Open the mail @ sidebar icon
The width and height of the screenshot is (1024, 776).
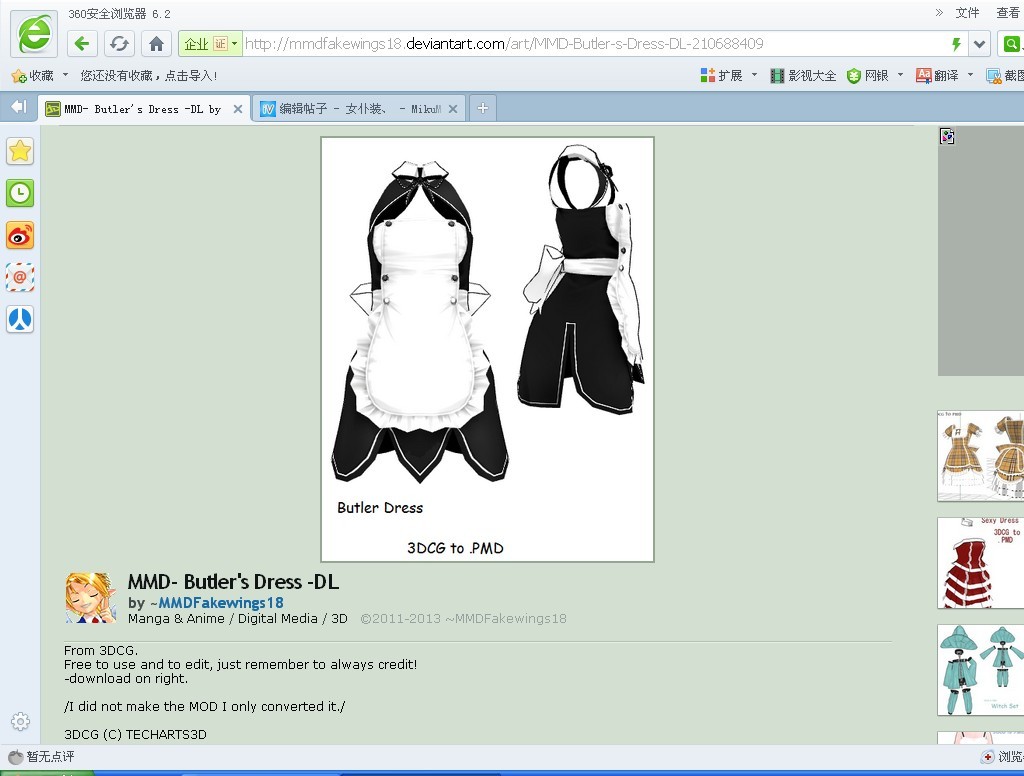click(20, 278)
